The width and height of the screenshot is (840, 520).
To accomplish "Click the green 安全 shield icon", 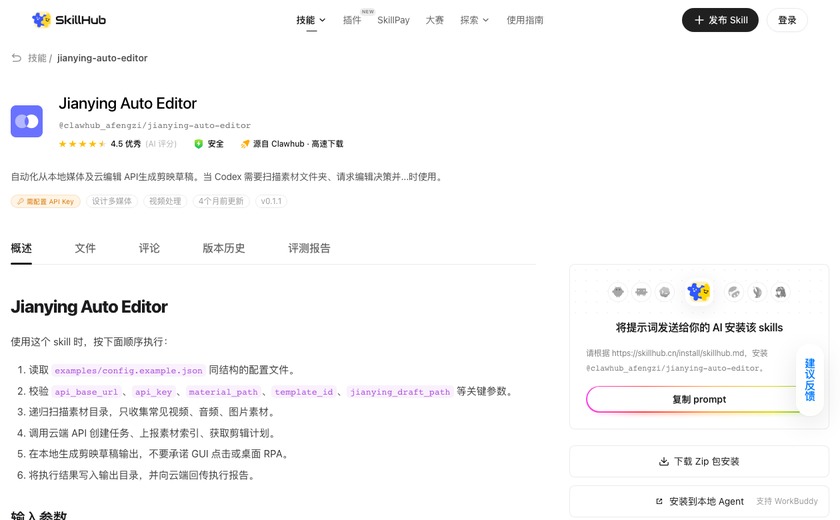I will 198,144.
